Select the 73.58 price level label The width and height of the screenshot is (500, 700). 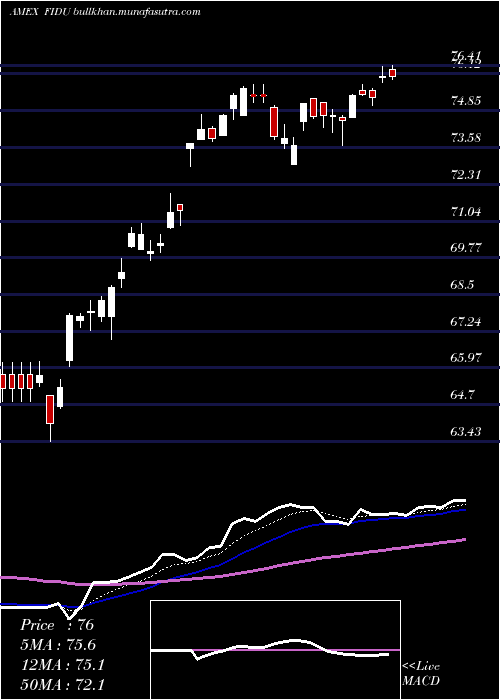pyautogui.click(x=467, y=138)
